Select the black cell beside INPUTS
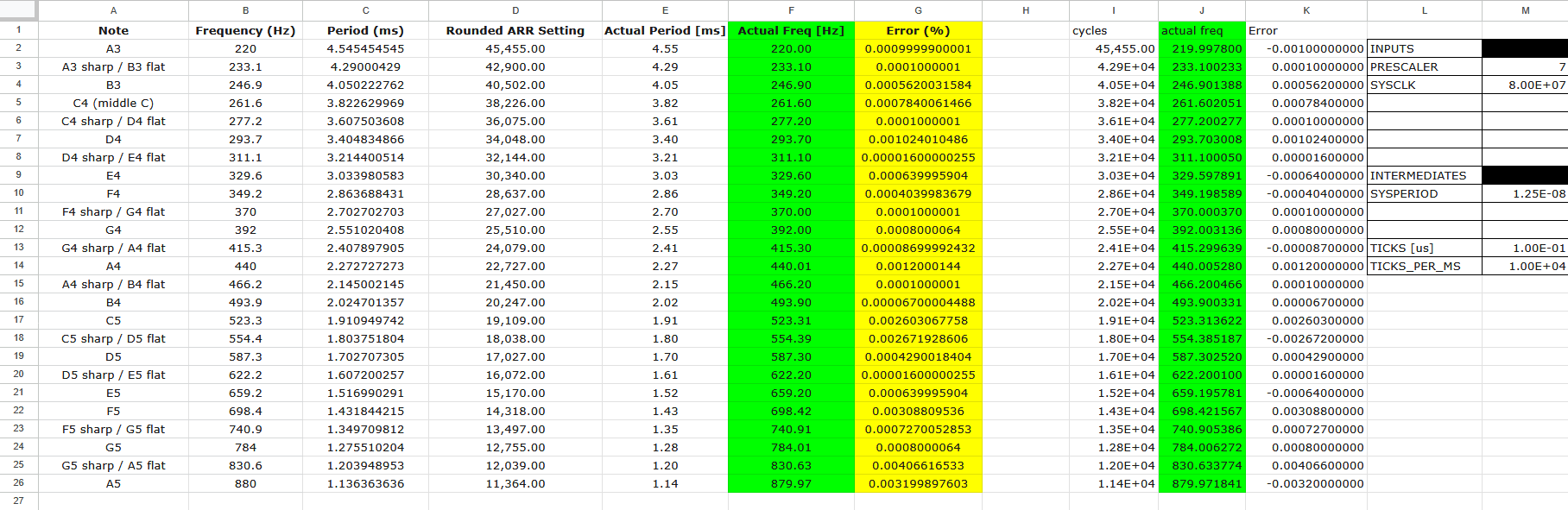 (1525, 48)
